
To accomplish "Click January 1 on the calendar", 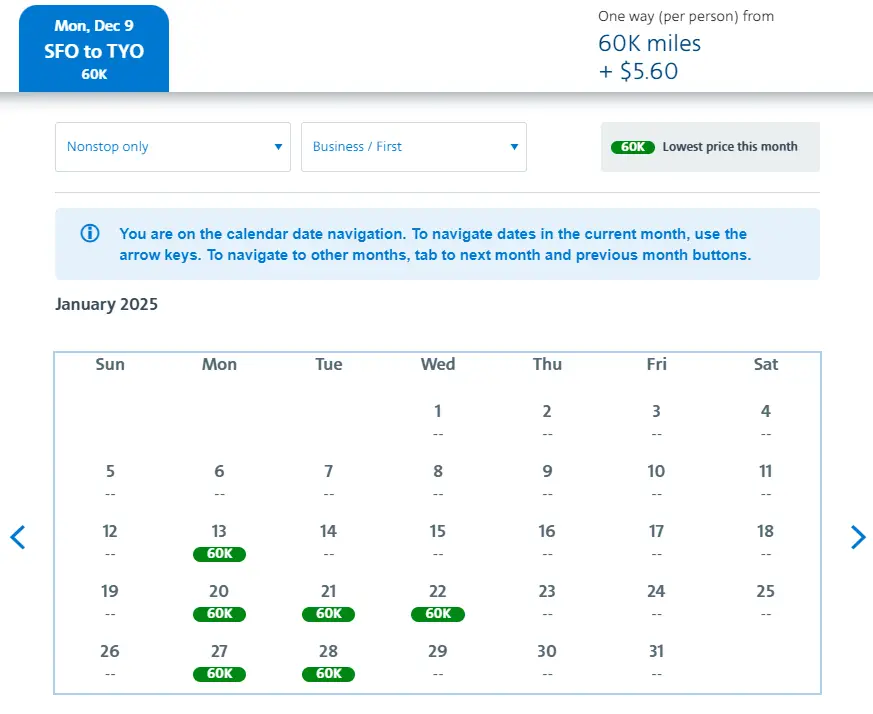I will click(x=437, y=420).
